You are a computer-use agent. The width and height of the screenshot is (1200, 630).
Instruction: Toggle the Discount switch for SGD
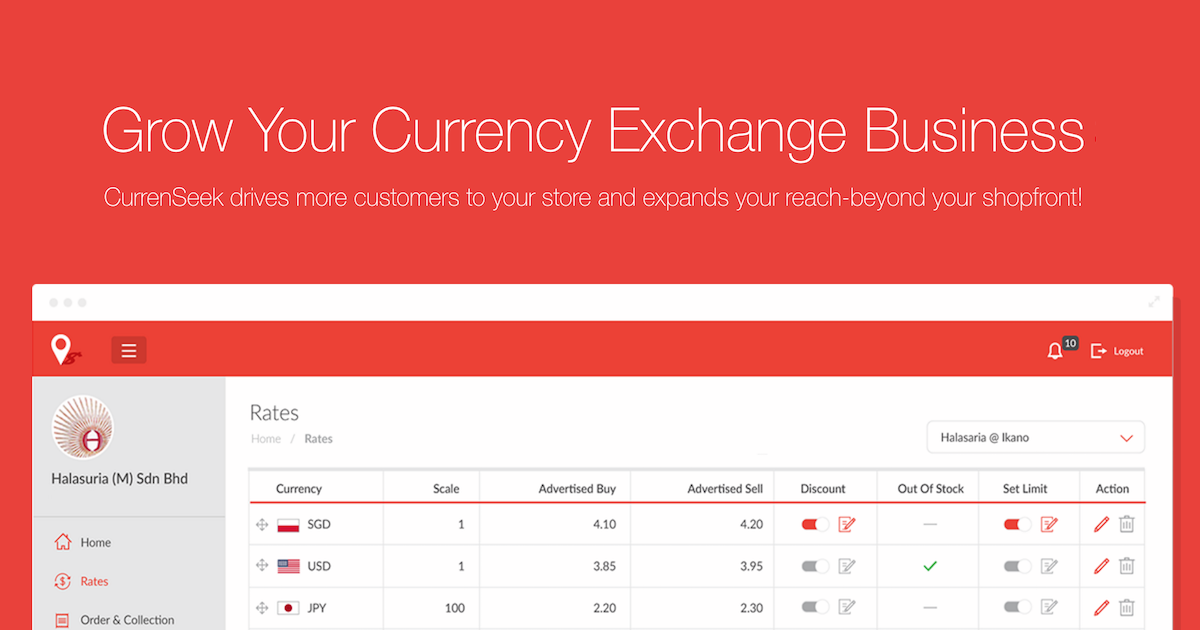815,524
